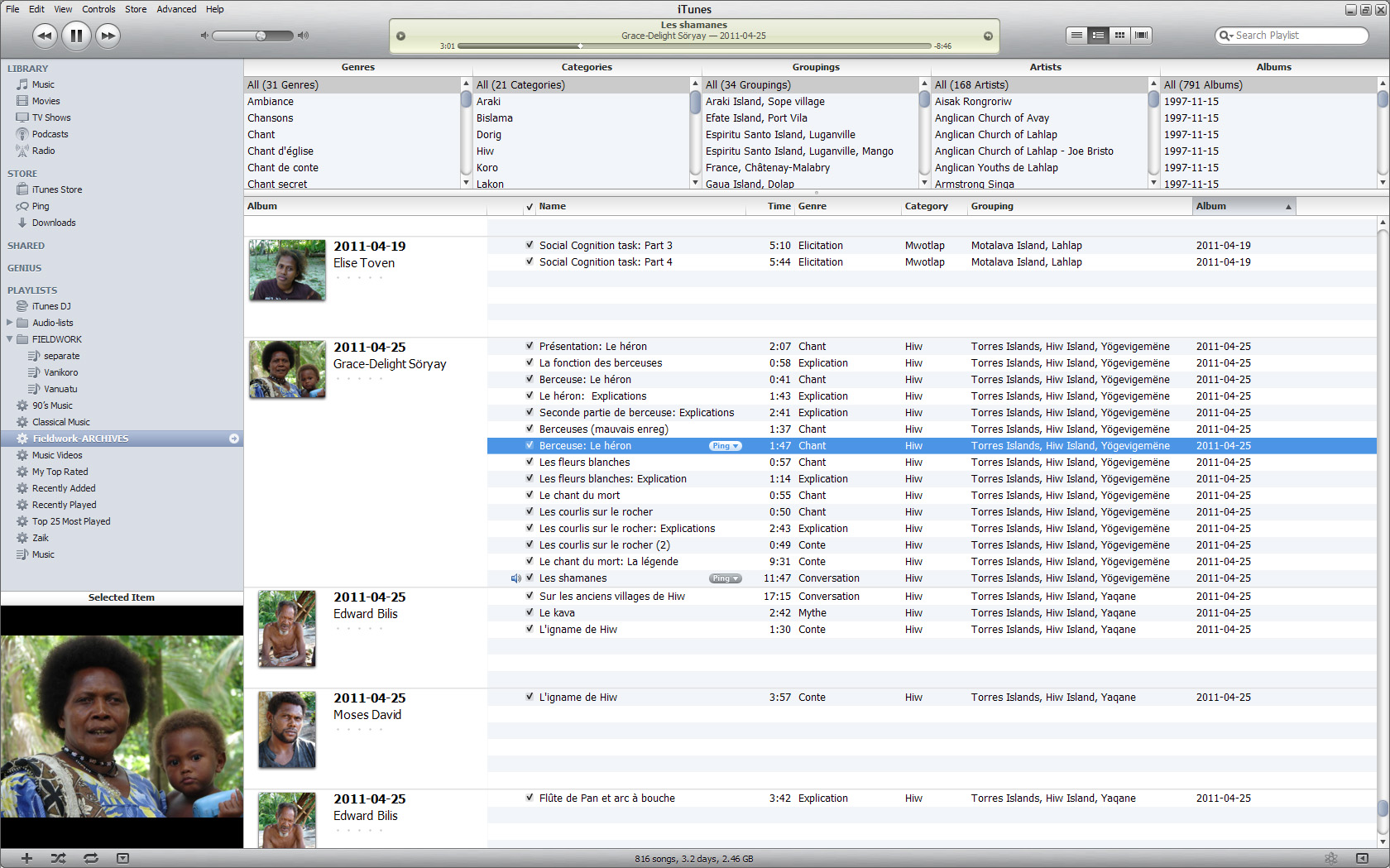Click the Search Playlist field
Image resolution: width=1390 pixels, height=868 pixels.
tap(1297, 36)
